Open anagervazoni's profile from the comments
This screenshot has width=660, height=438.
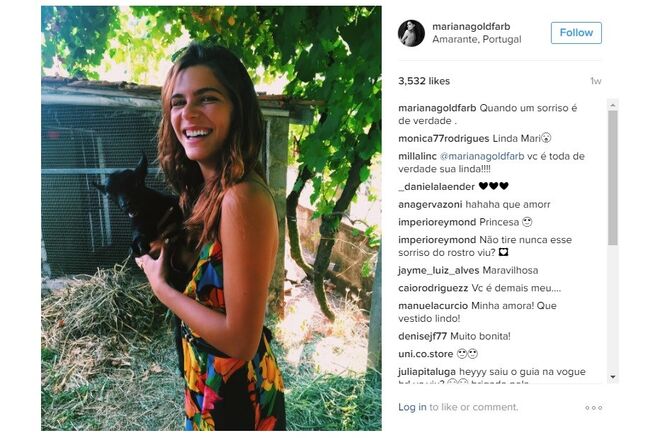(432, 204)
